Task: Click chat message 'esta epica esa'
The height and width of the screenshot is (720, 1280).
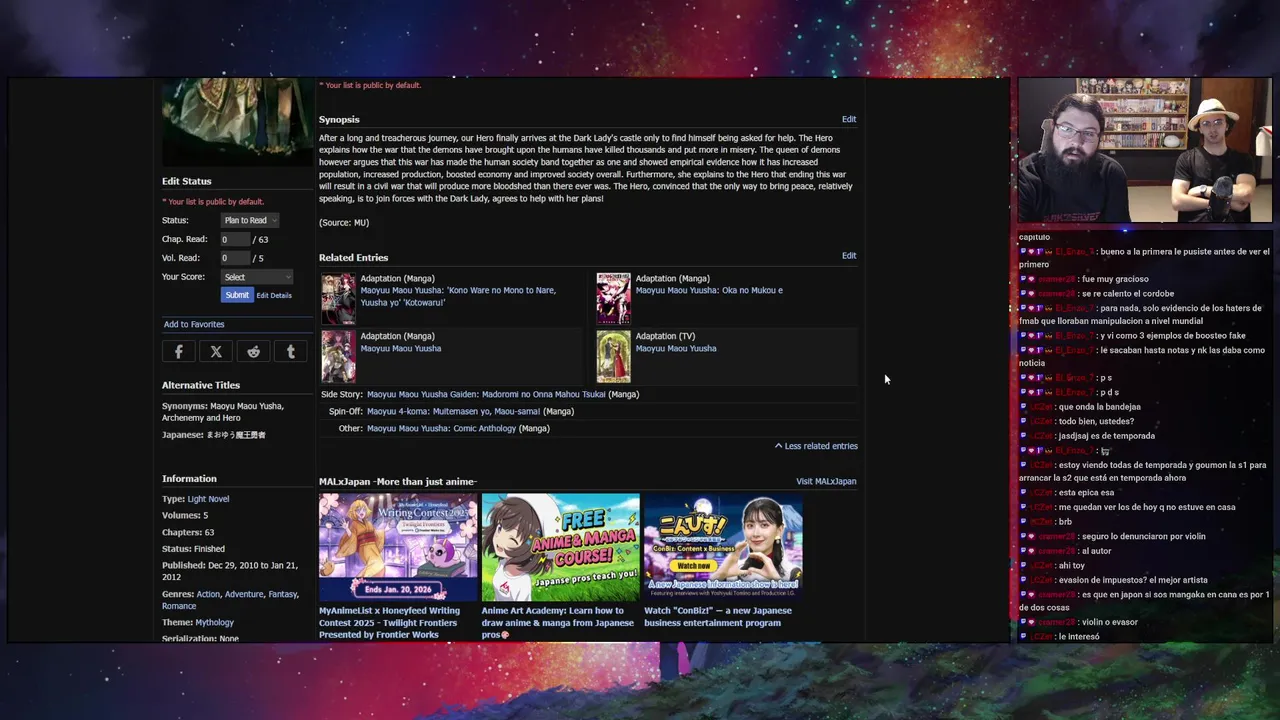Action: pyautogui.click(x=1086, y=492)
